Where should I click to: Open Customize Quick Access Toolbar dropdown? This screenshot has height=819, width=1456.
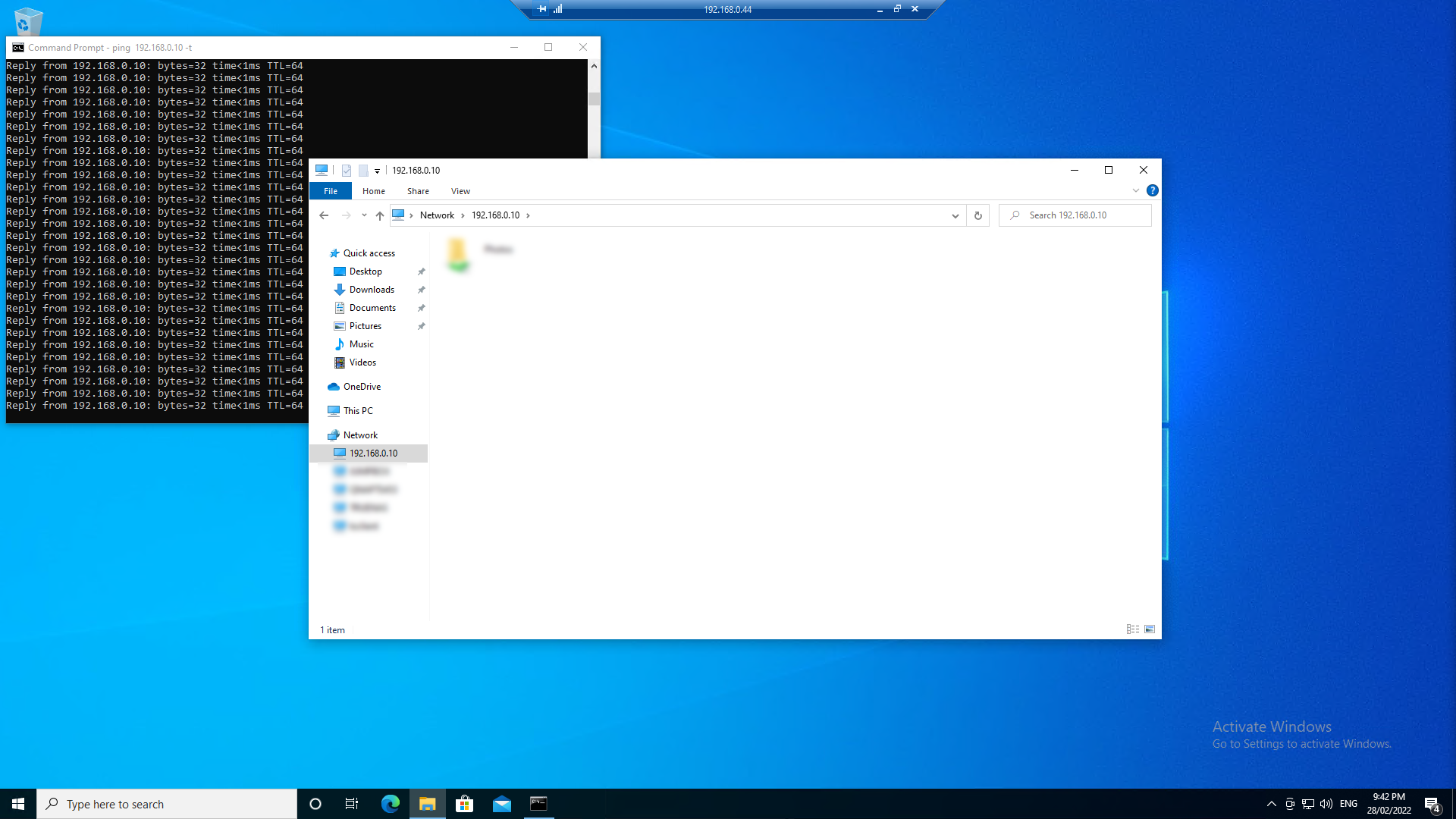coord(377,171)
